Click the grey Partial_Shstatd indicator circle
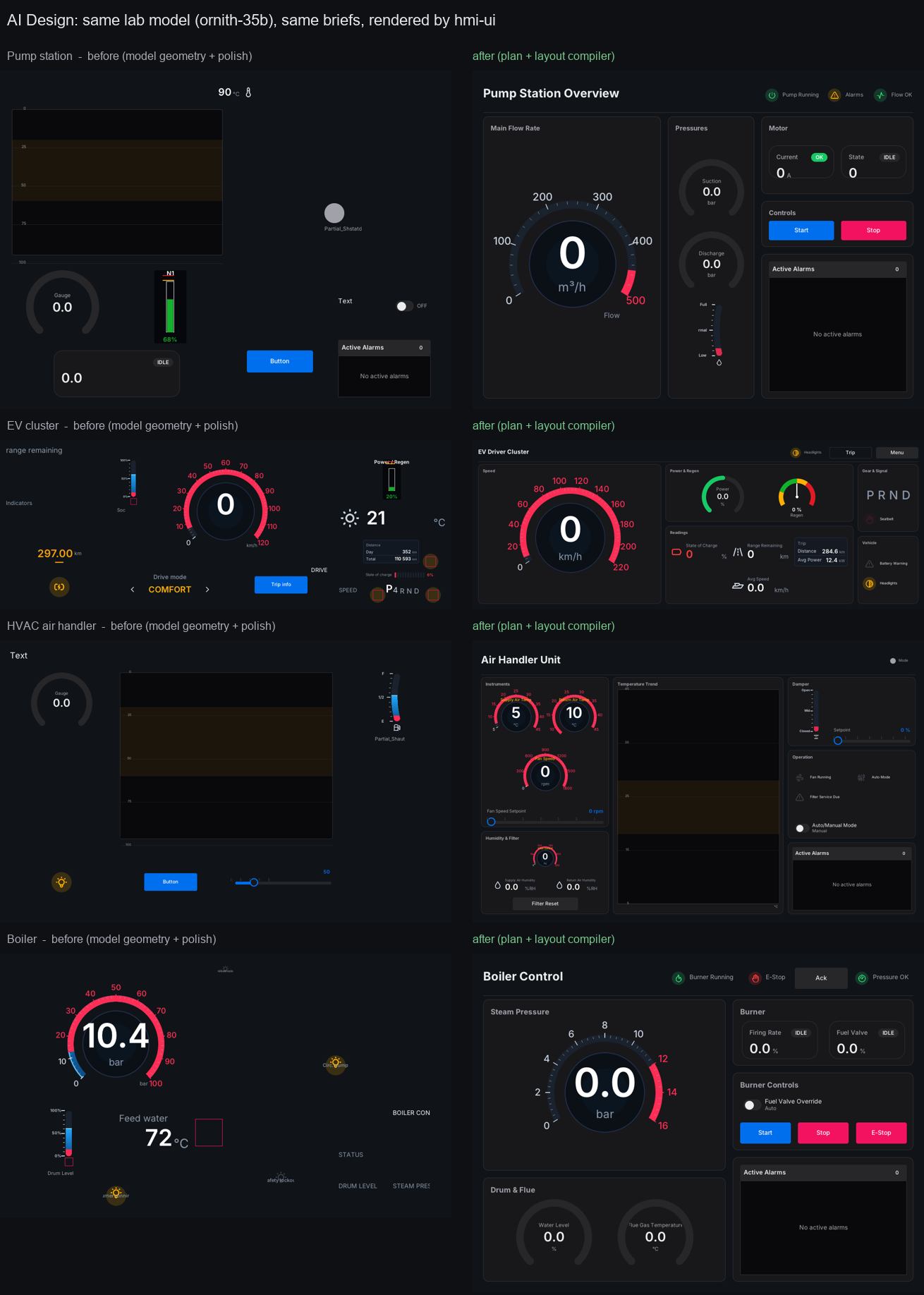The height and width of the screenshot is (1295, 924). tap(334, 213)
